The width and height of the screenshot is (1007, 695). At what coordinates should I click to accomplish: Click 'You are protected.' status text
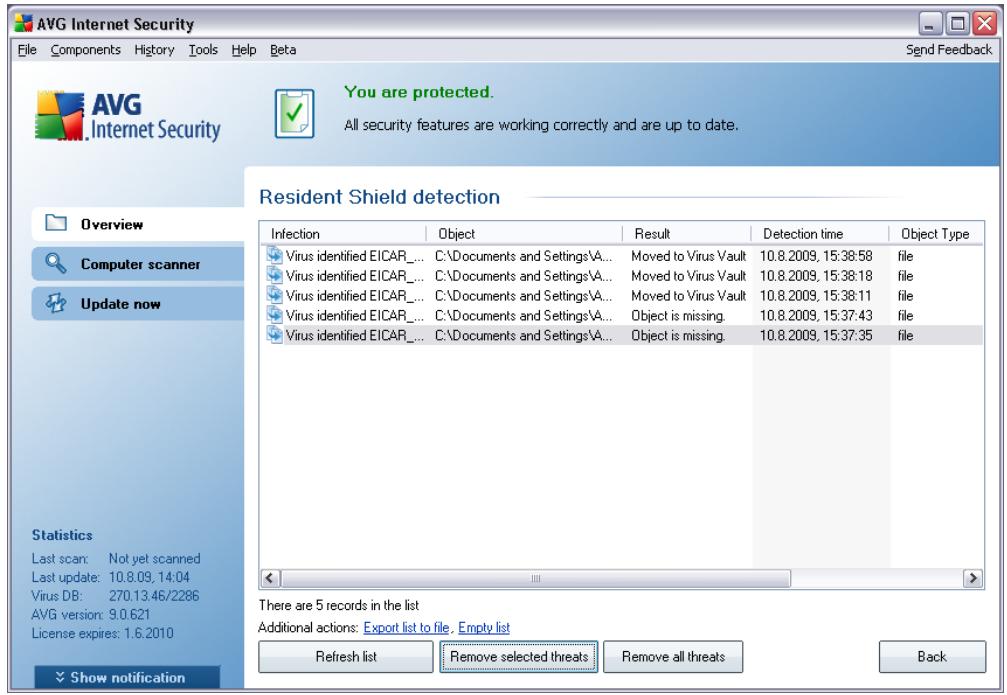(x=419, y=92)
